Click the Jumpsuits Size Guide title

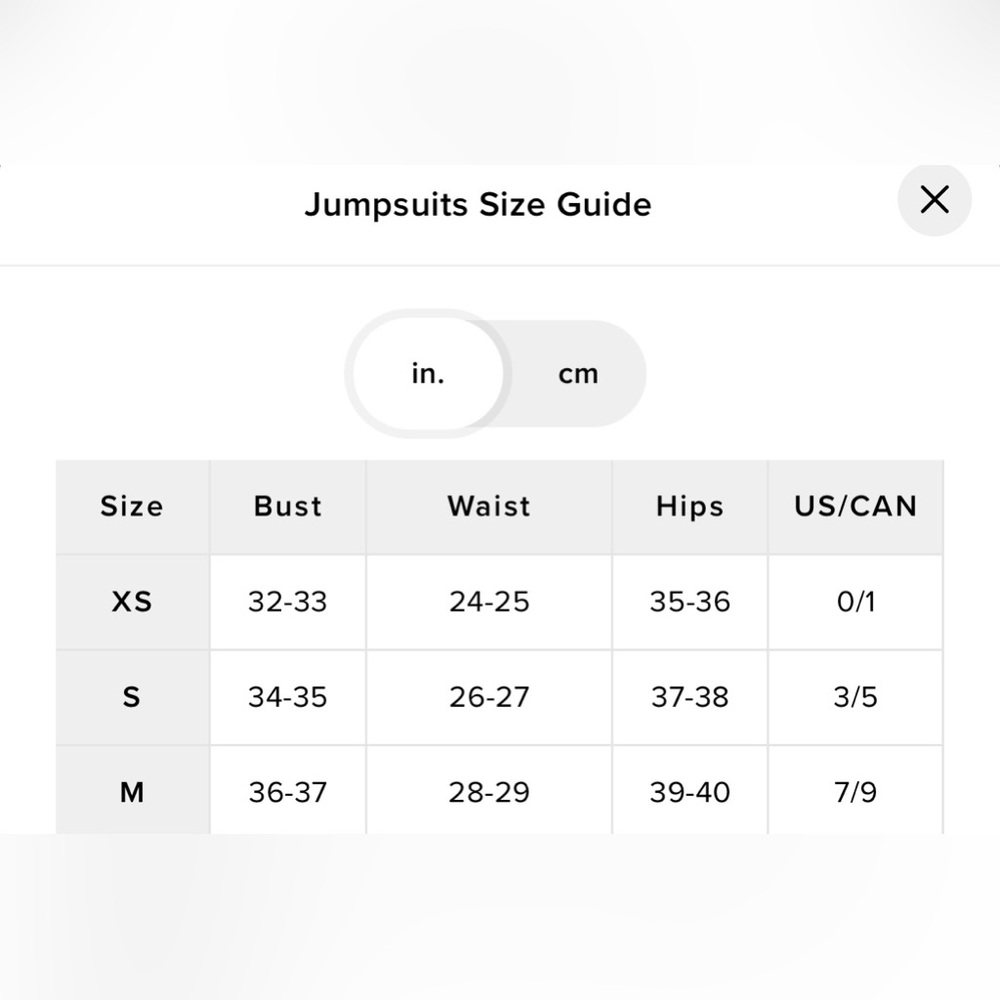coord(478,205)
